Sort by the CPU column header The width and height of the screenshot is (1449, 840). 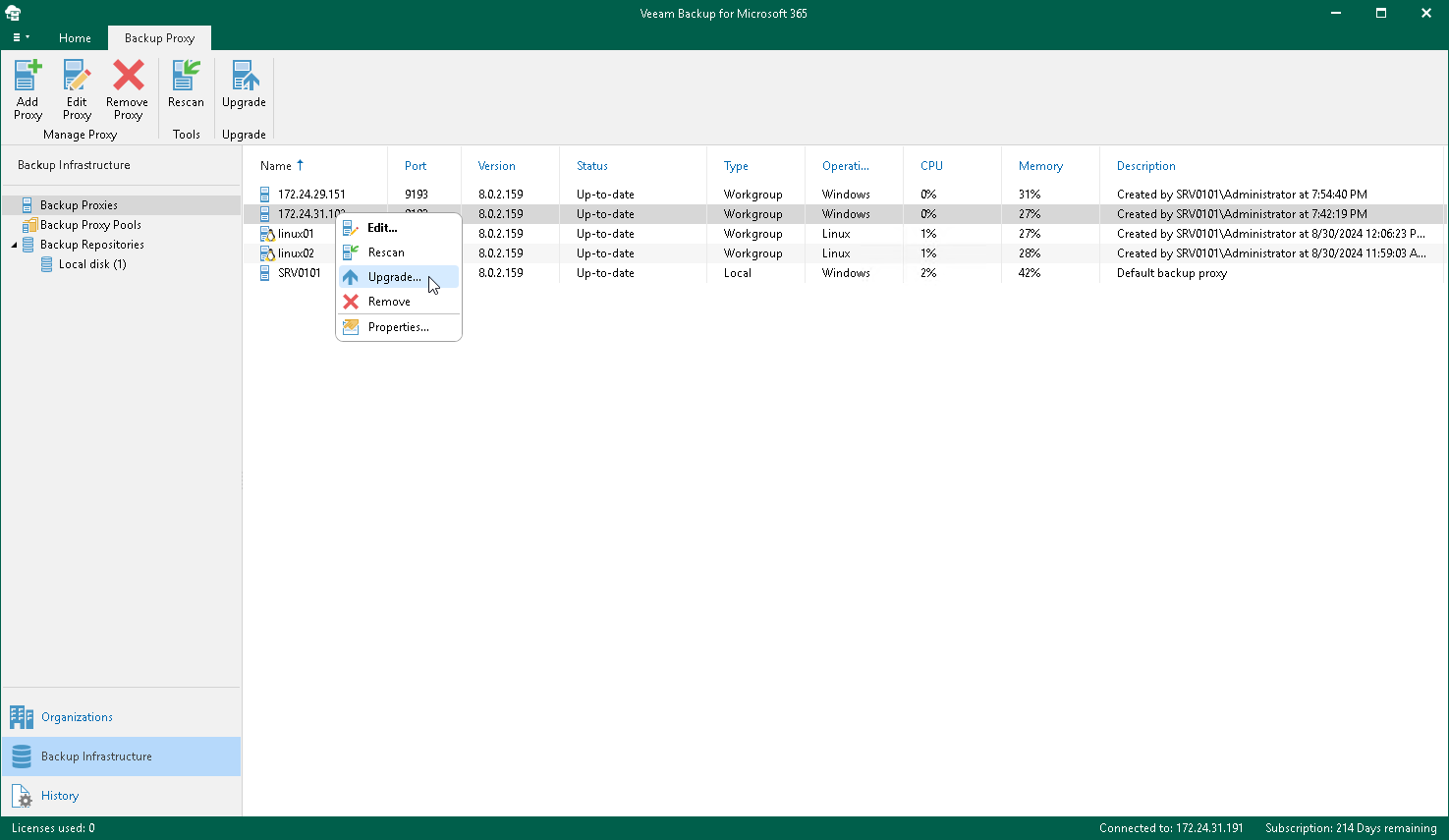[x=931, y=166]
